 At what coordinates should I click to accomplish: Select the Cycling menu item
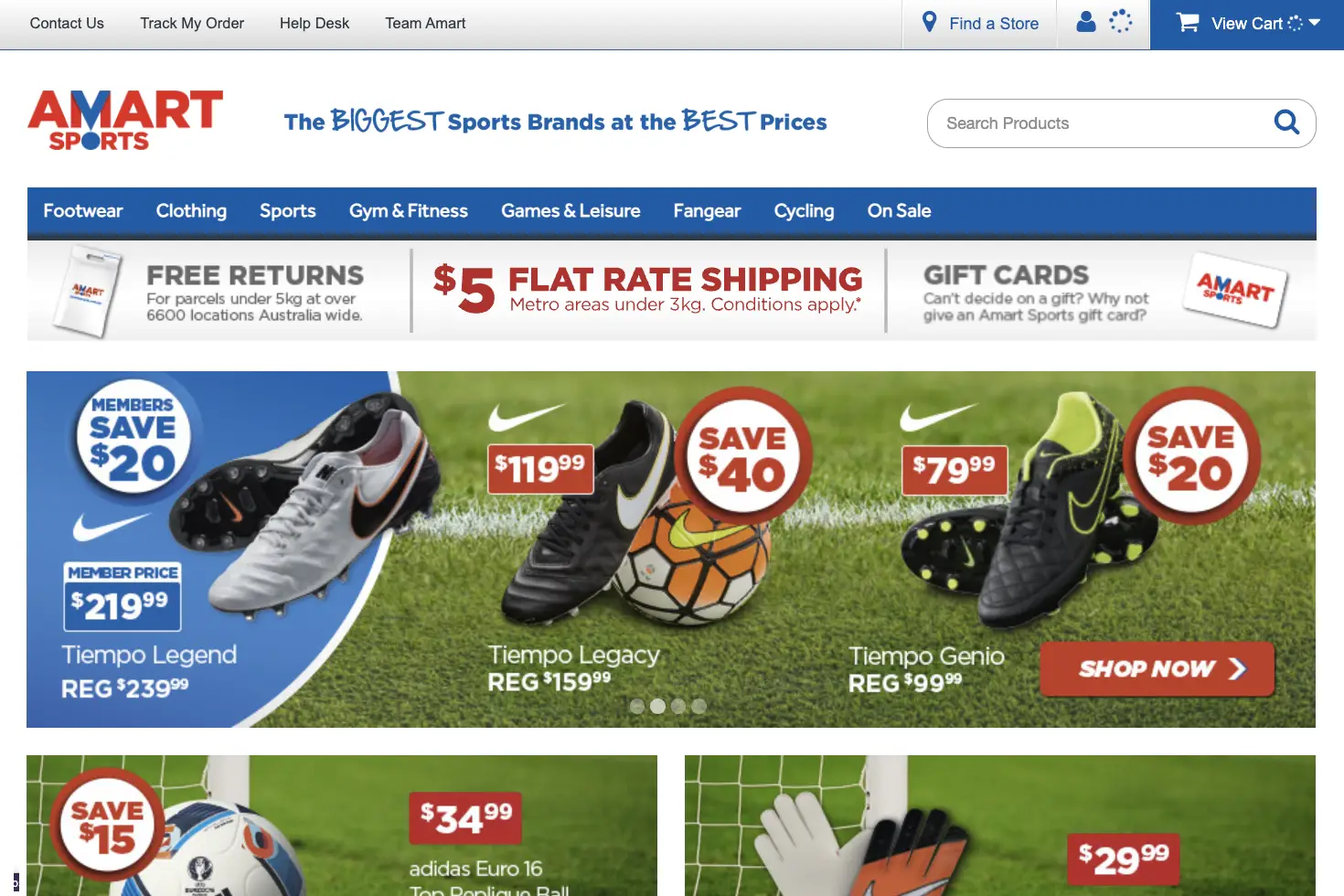[x=805, y=211]
